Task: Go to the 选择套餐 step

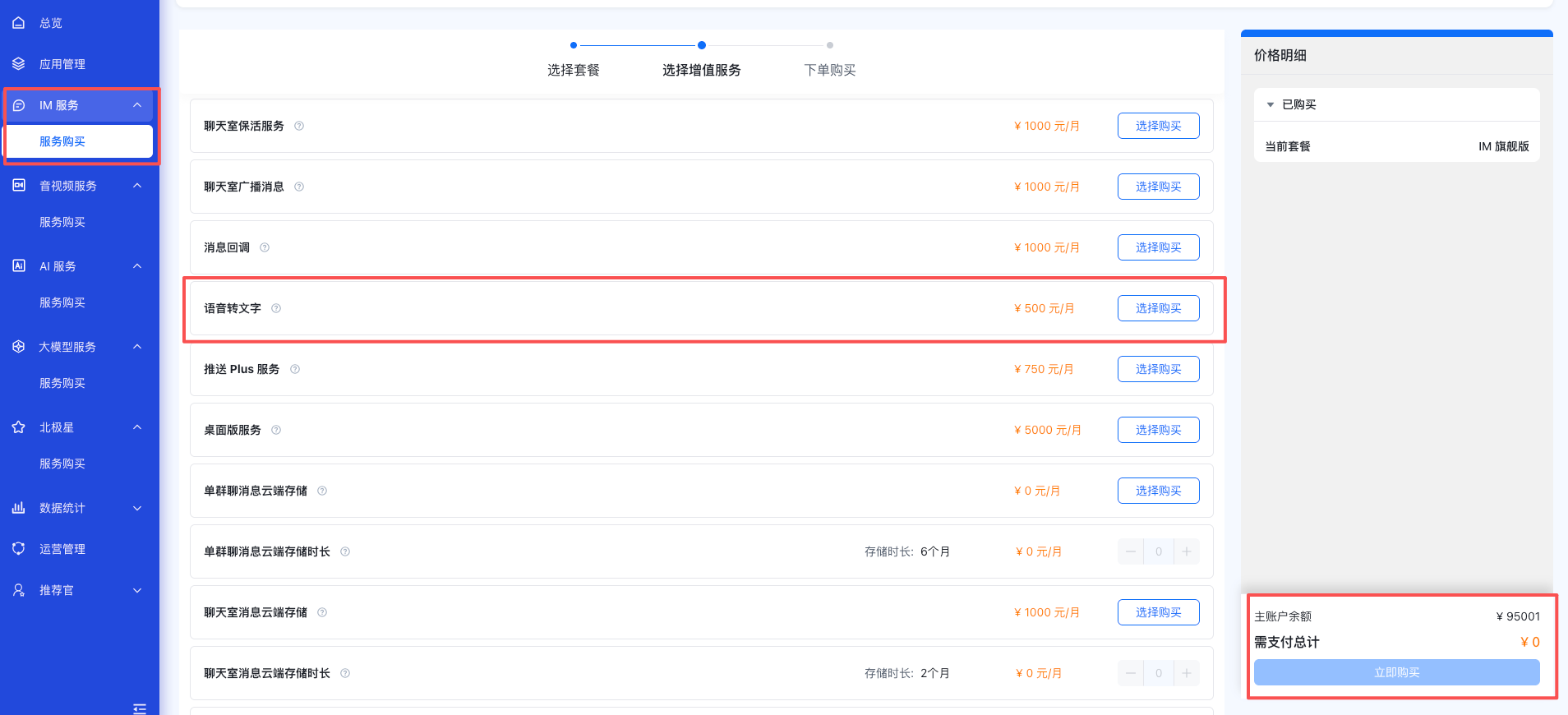Action: click(x=574, y=70)
